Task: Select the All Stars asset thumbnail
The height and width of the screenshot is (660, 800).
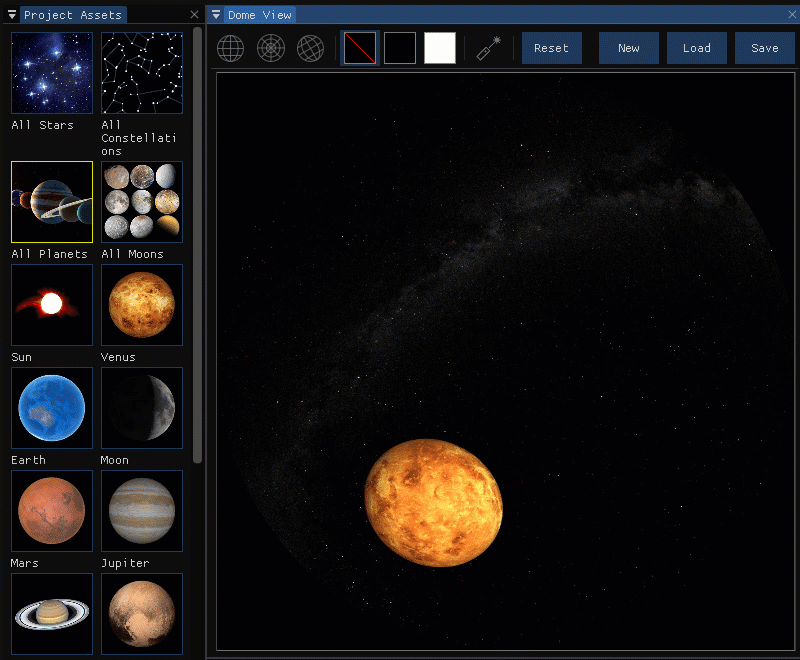Action: coord(52,73)
